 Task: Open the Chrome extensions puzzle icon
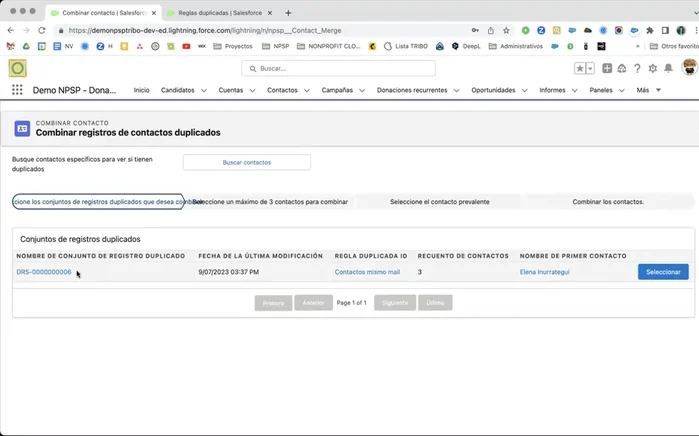coord(650,30)
